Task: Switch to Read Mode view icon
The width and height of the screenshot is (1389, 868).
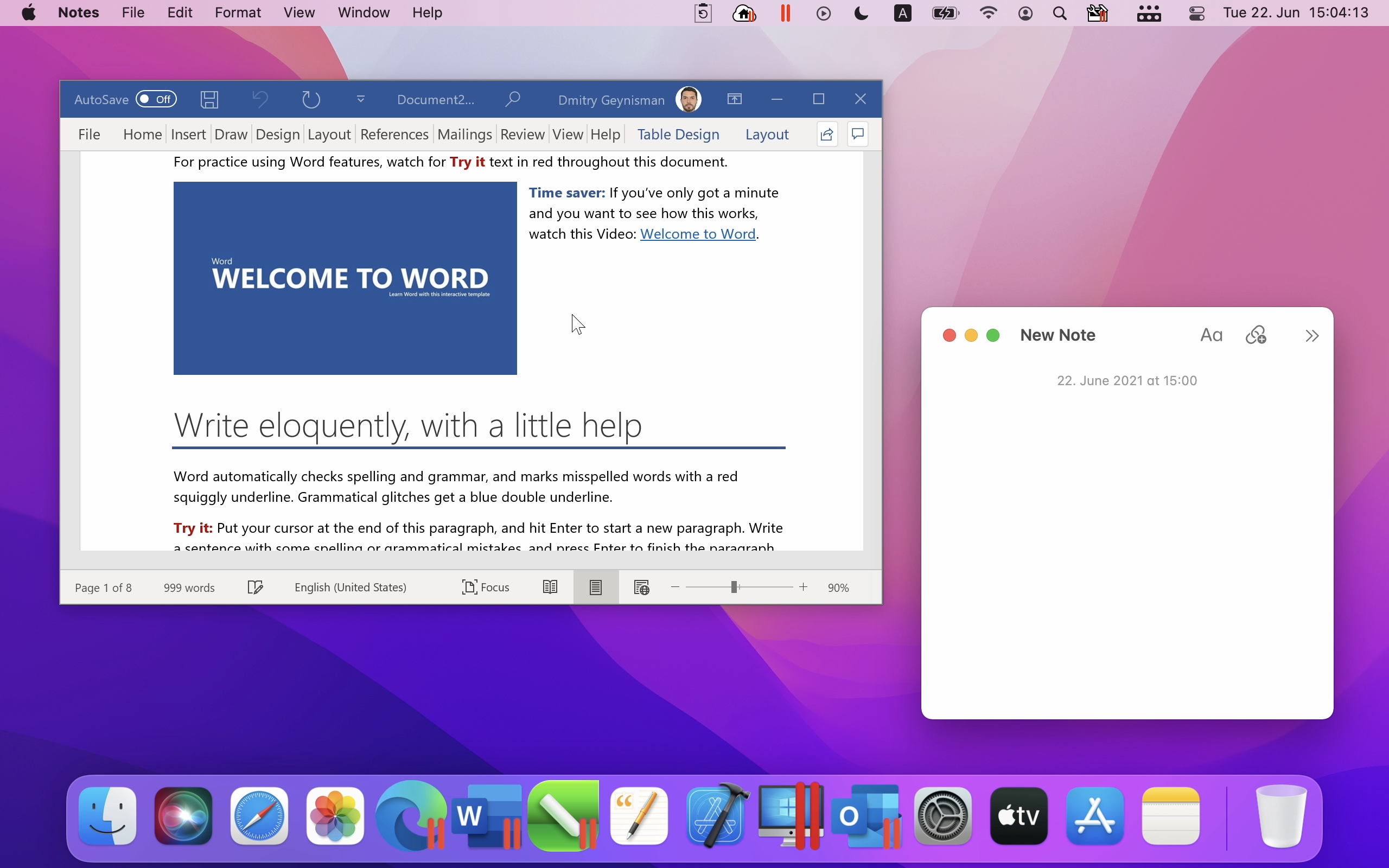Action: coord(550,588)
